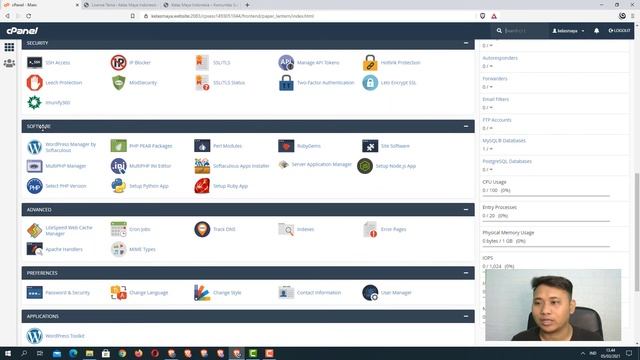Open Lets Encrypt SSL icon

coord(370,82)
